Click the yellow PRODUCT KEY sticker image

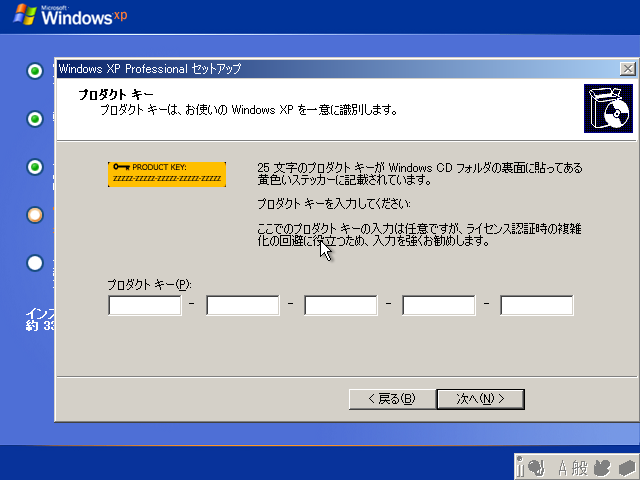click(x=167, y=174)
